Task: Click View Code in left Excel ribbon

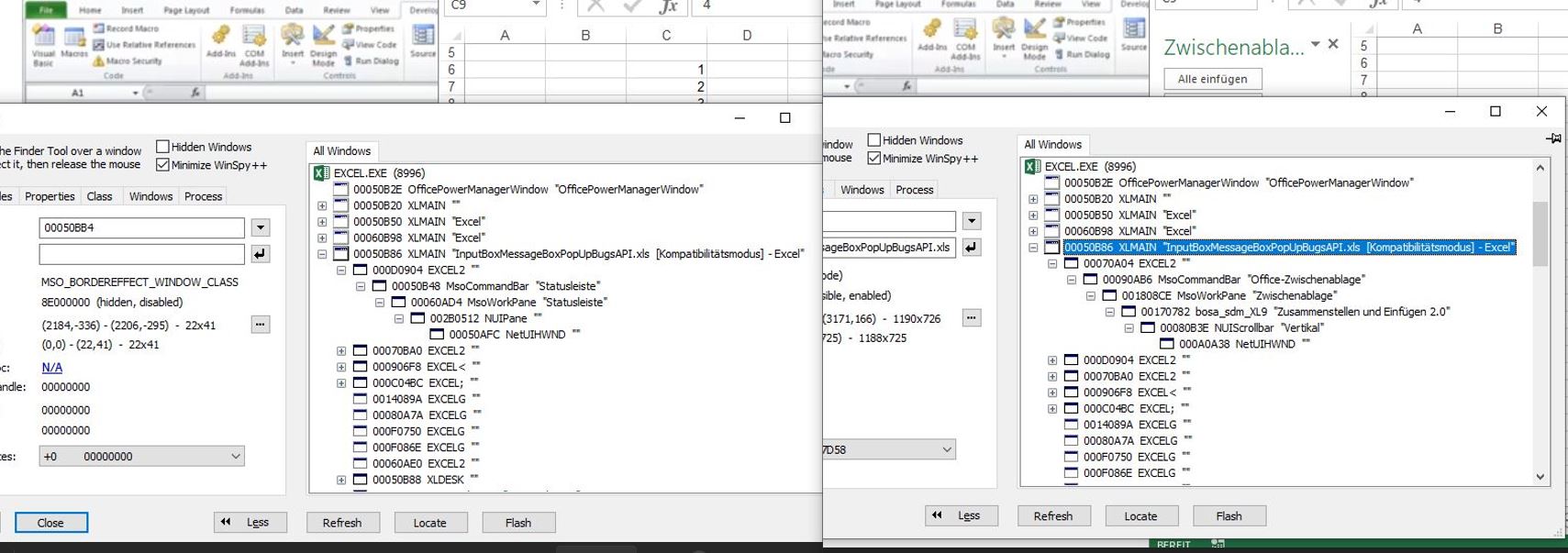Action: tap(370, 45)
